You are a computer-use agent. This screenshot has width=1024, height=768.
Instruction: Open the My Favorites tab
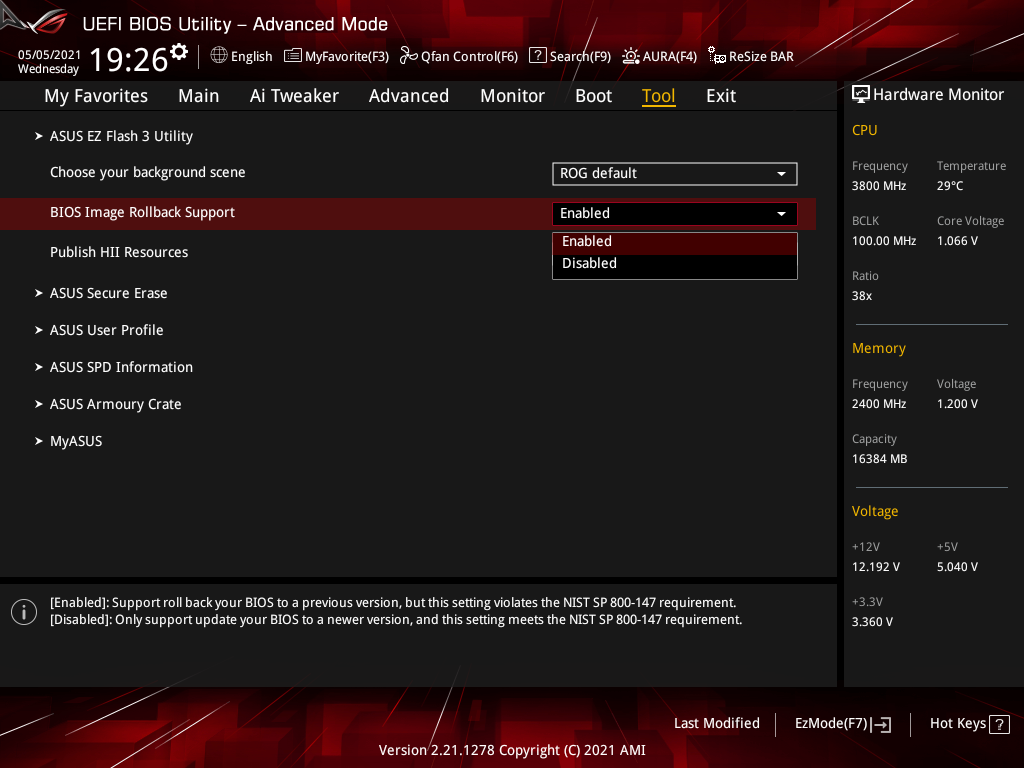point(96,96)
